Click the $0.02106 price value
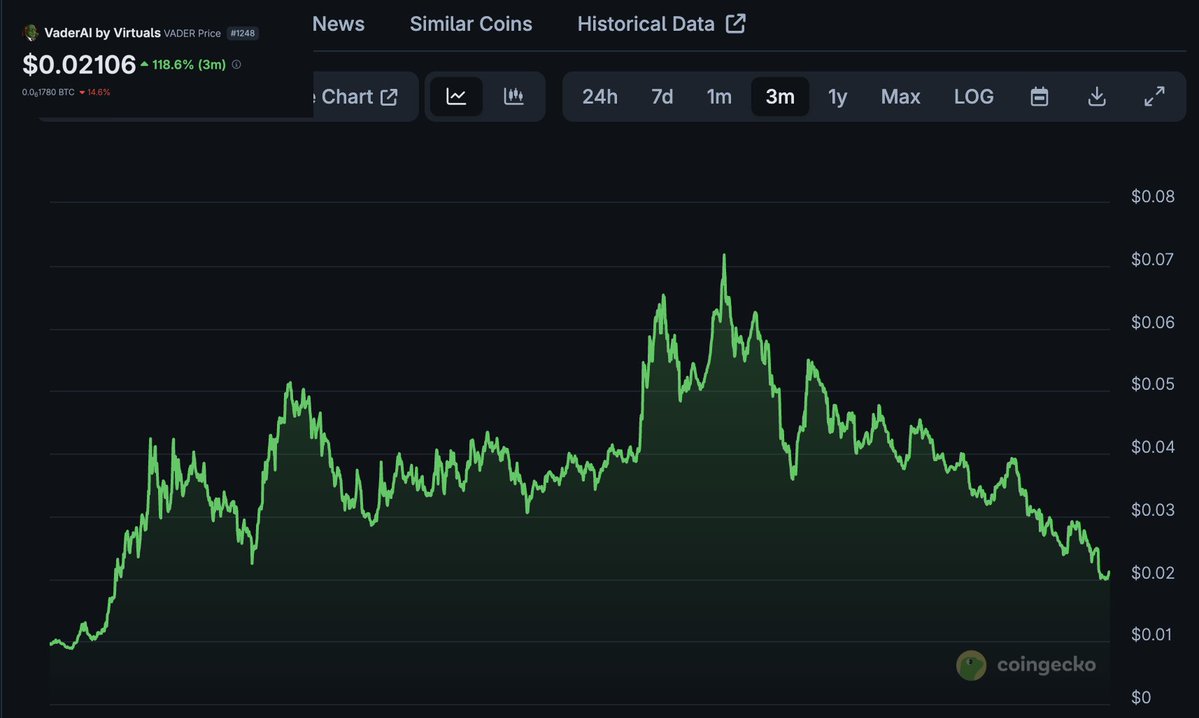 pyautogui.click(x=79, y=64)
